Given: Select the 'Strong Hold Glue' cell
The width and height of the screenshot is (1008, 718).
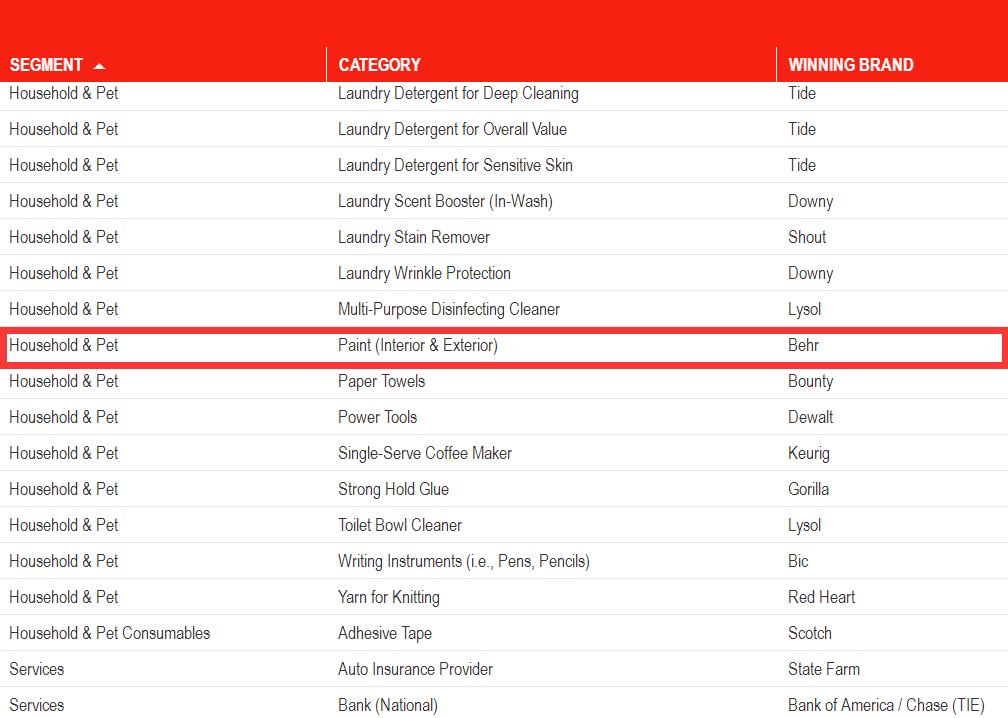Looking at the screenshot, I should (393, 489).
